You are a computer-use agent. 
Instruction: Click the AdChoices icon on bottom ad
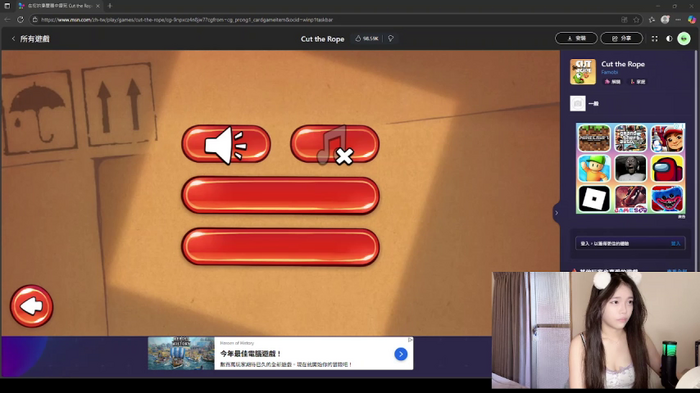(410, 340)
